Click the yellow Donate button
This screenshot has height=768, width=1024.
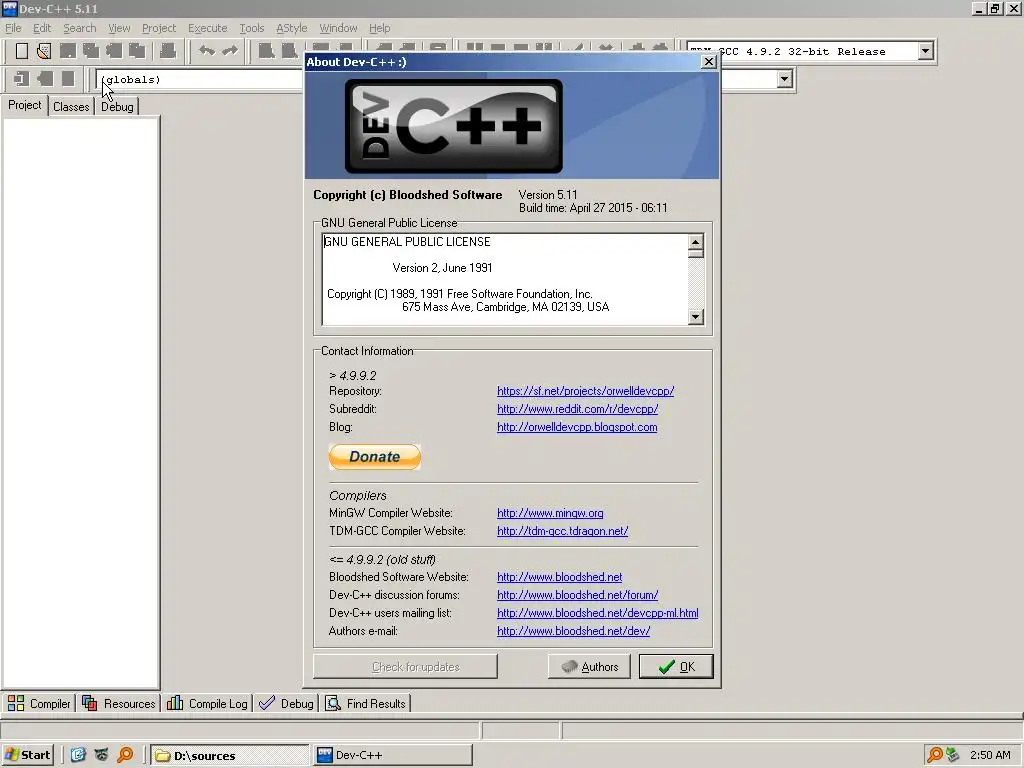coord(375,456)
